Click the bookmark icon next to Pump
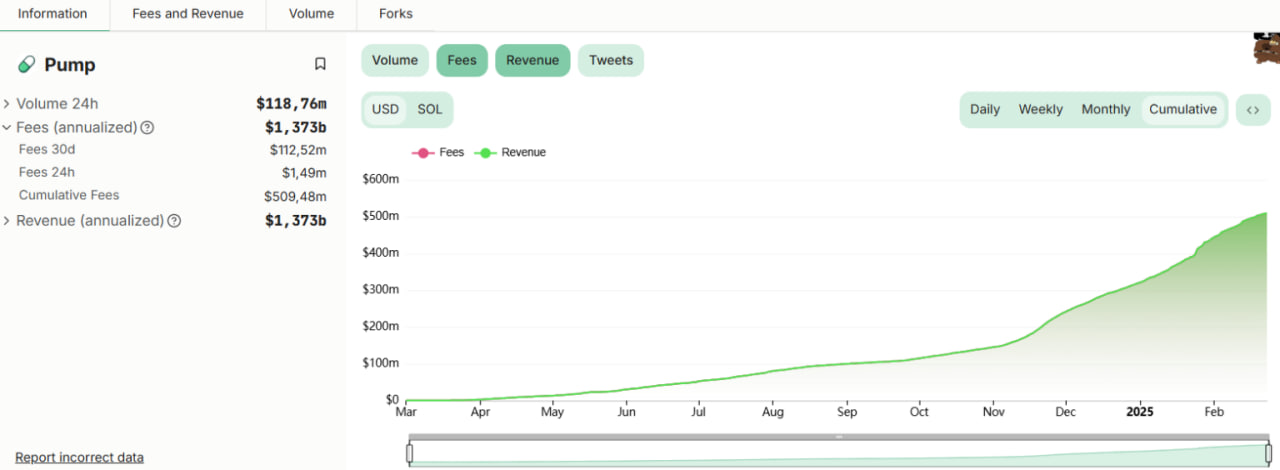The image size is (1280, 470). pyautogui.click(x=320, y=64)
